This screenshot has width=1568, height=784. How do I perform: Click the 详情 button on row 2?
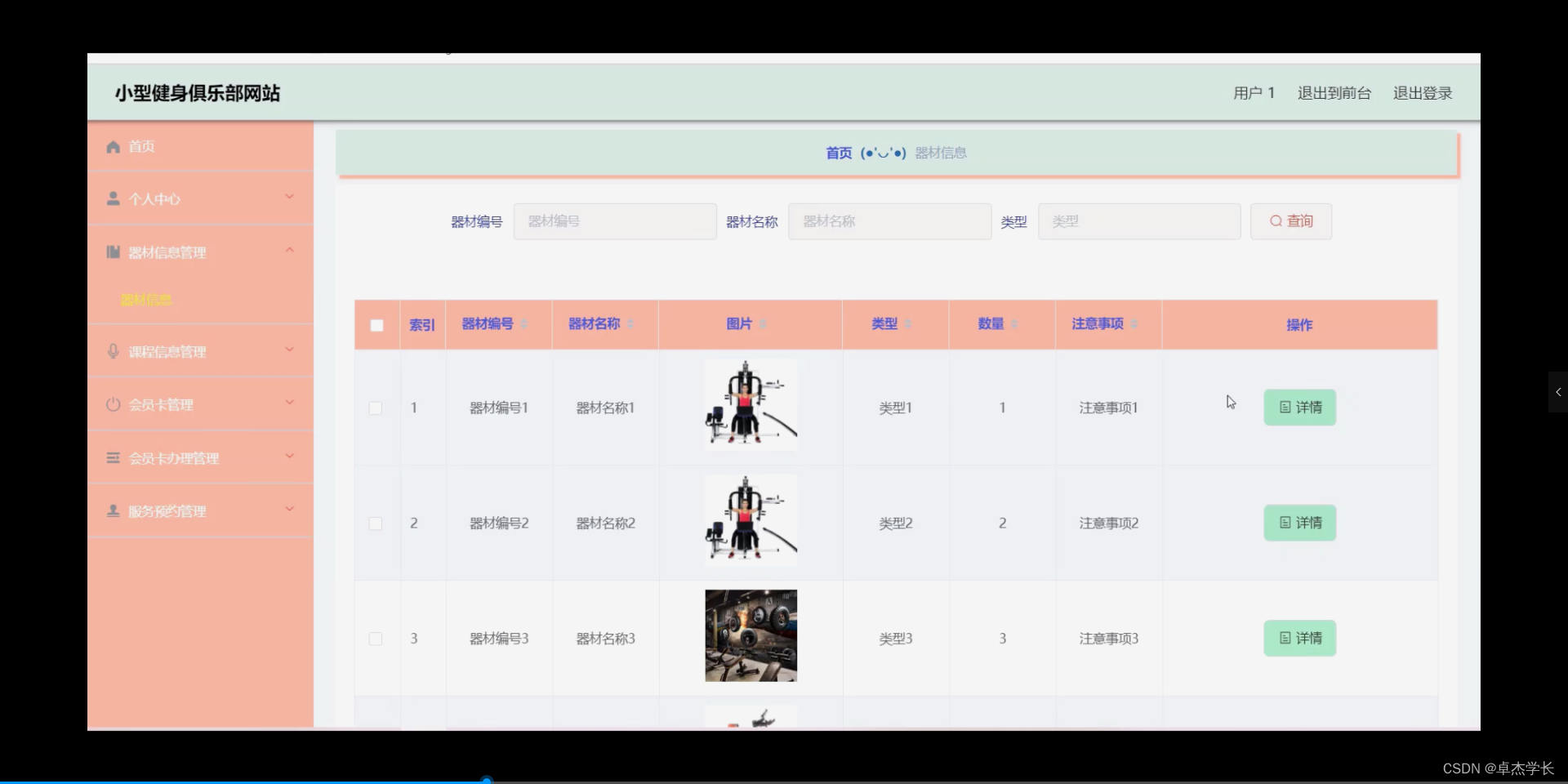tap(1299, 523)
